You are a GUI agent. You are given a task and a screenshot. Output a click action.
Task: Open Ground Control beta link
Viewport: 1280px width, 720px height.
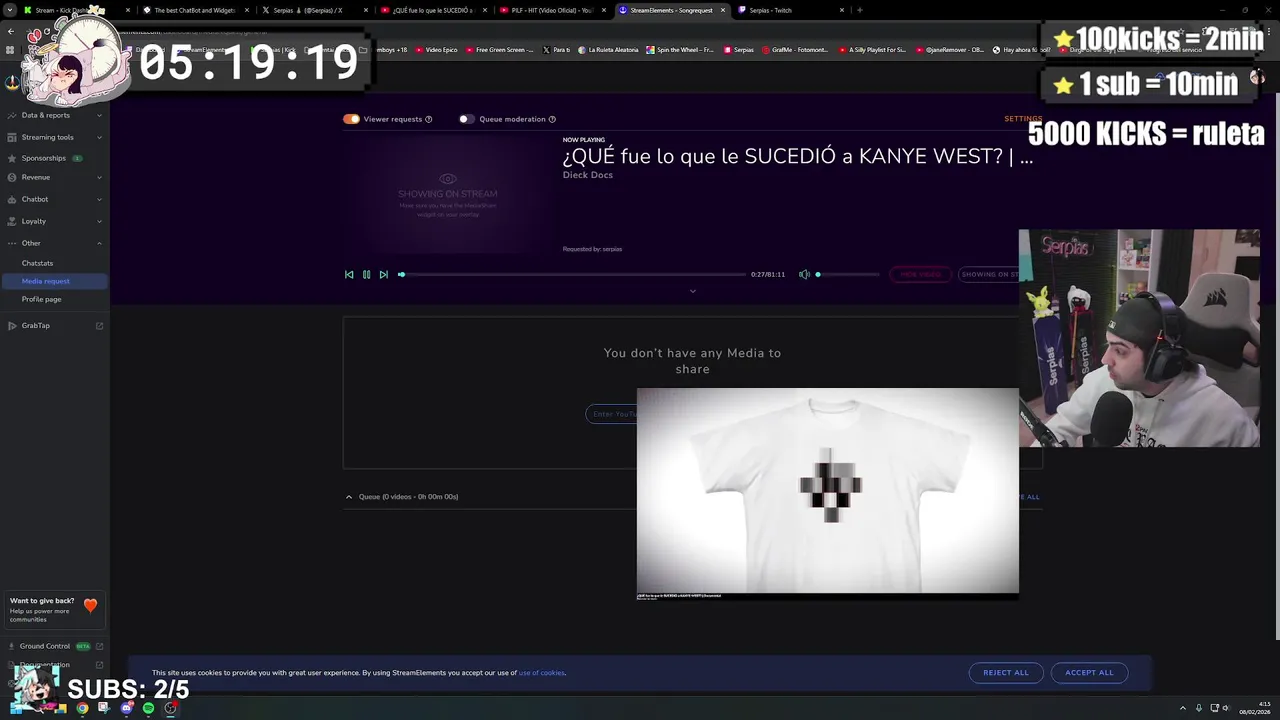(55, 646)
